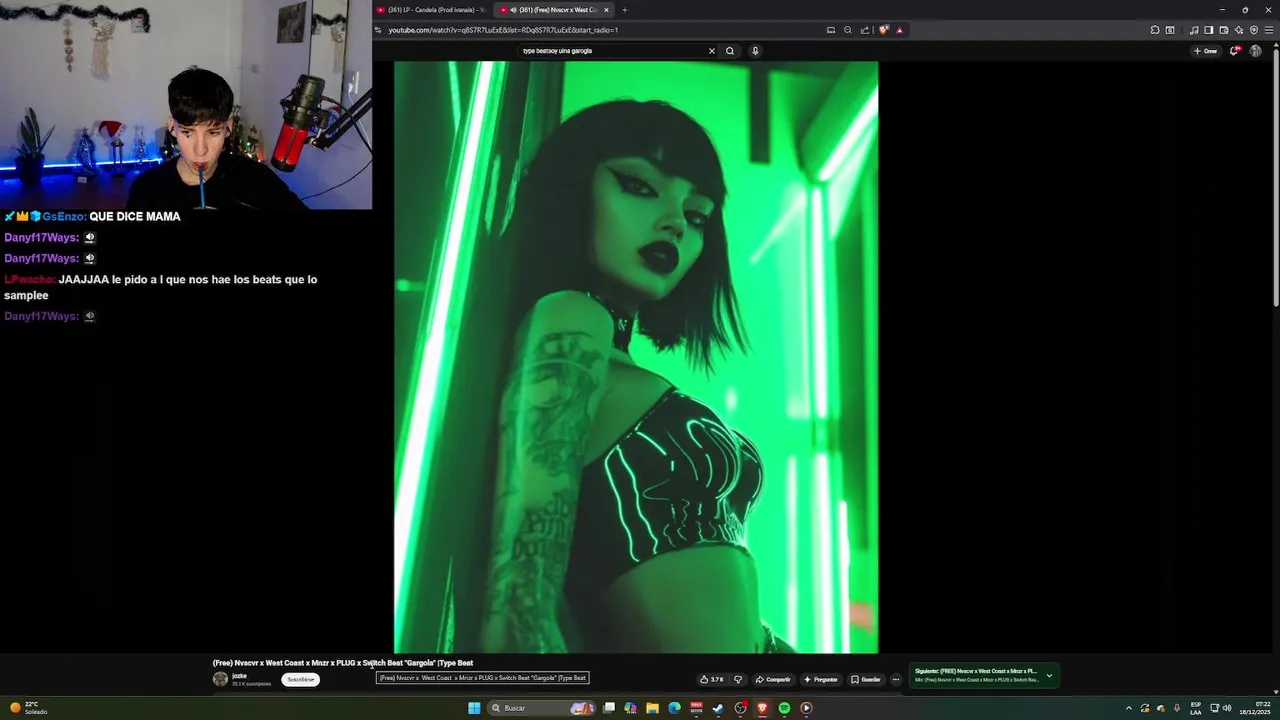Open Task View in taskbar
Screen dimensions: 1280x720
pyautogui.click(x=609, y=708)
